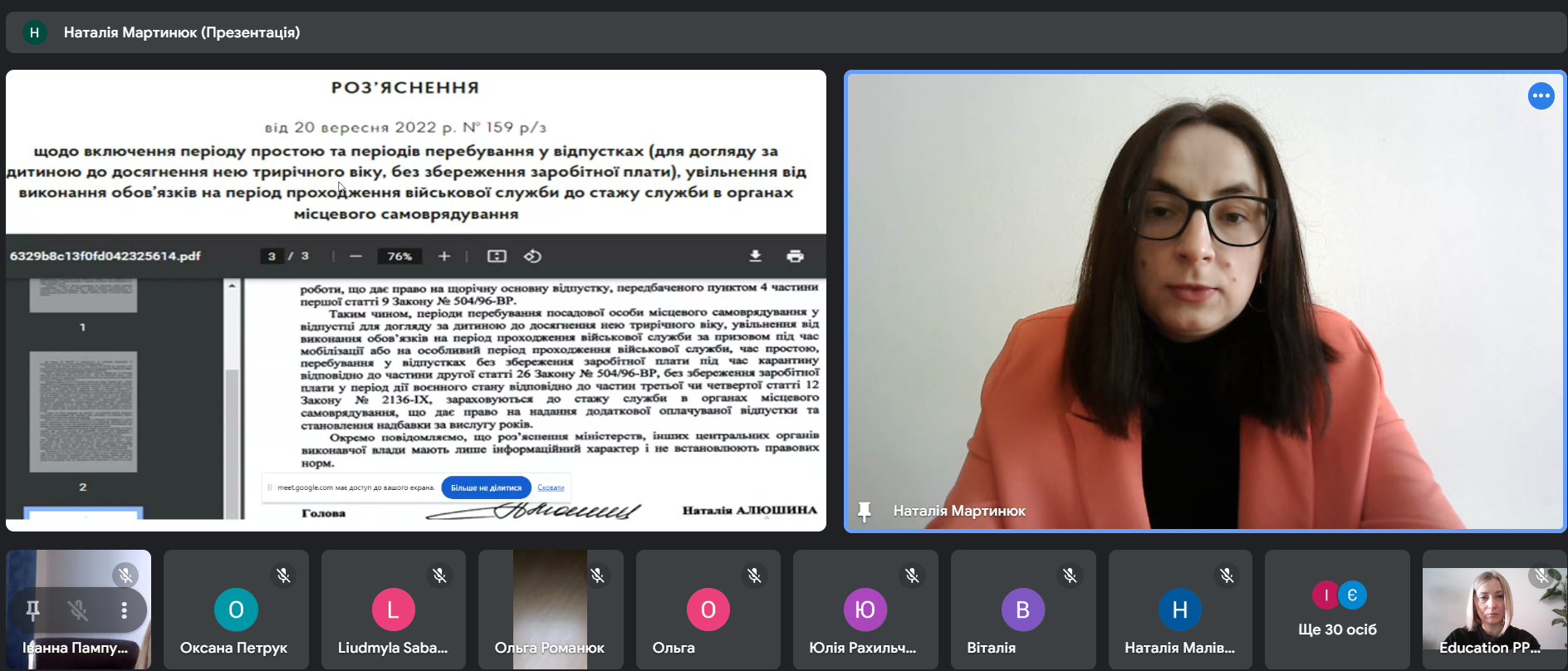Expand the 'Ще 30 осіб' participants tile
This screenshot has height=671, width=1568.
point(1337,610)
